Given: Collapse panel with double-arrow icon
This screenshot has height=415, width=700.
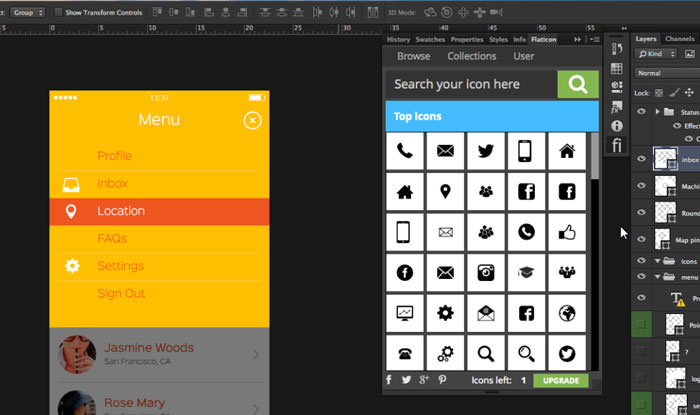Looking at the screenshot, I should [x=577, y=40].
